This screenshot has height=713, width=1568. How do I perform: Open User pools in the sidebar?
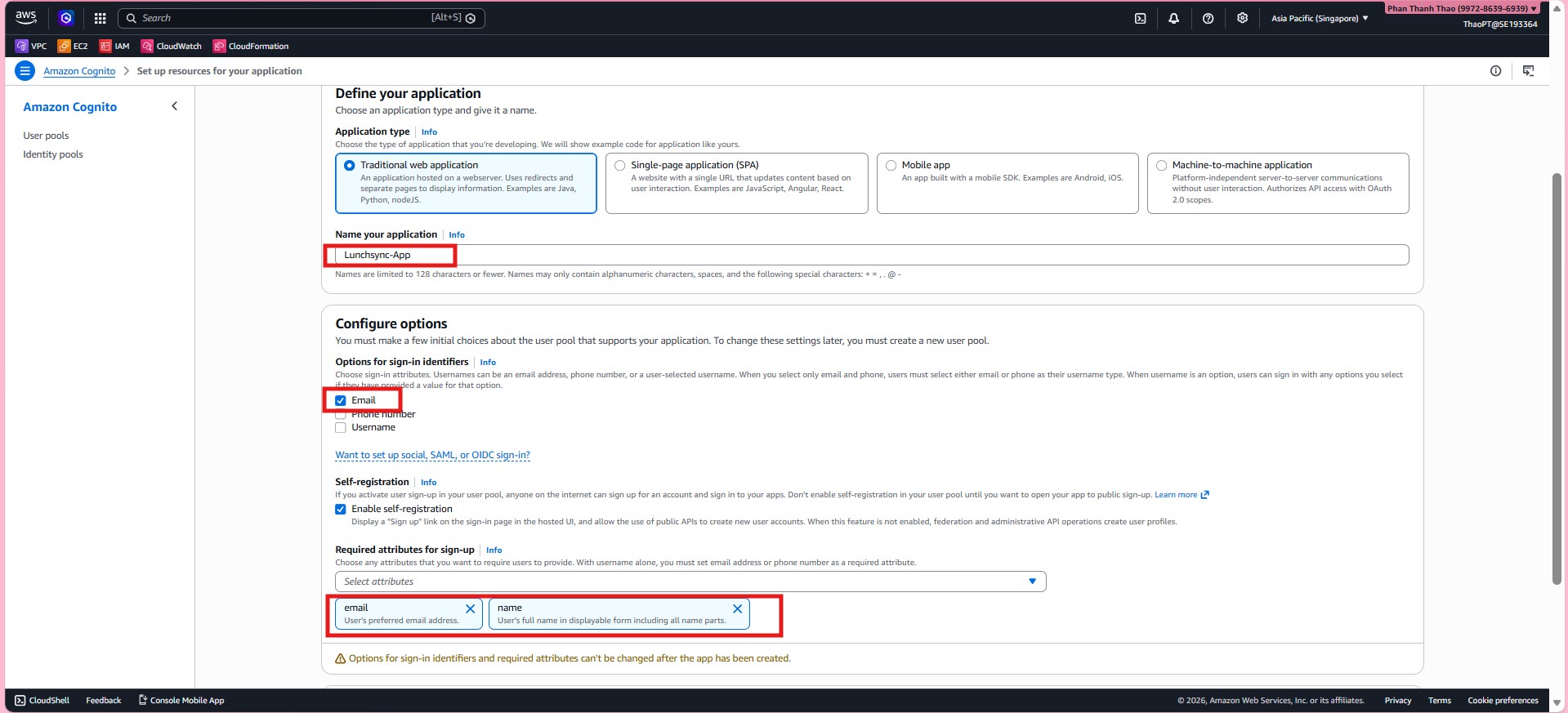pos(46,136)
